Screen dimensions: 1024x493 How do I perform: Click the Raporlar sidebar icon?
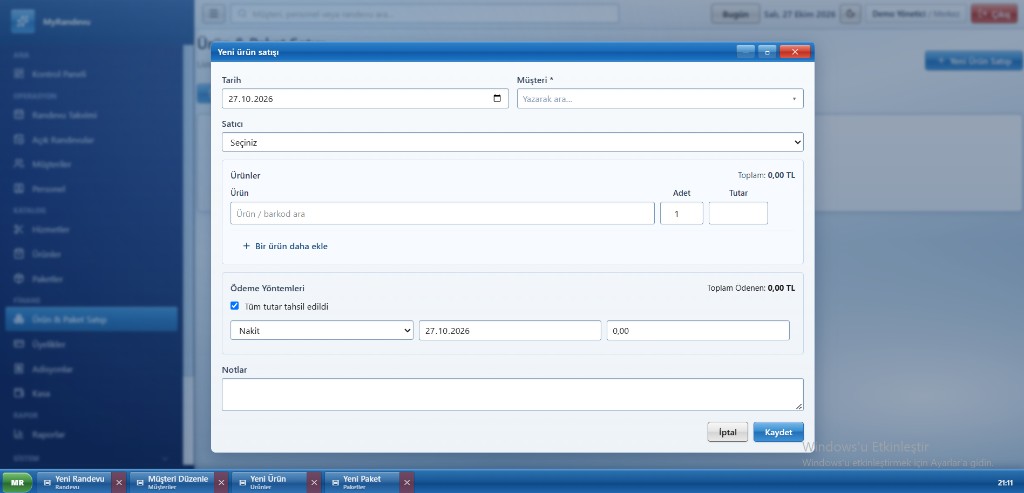(x=19, y=434)
